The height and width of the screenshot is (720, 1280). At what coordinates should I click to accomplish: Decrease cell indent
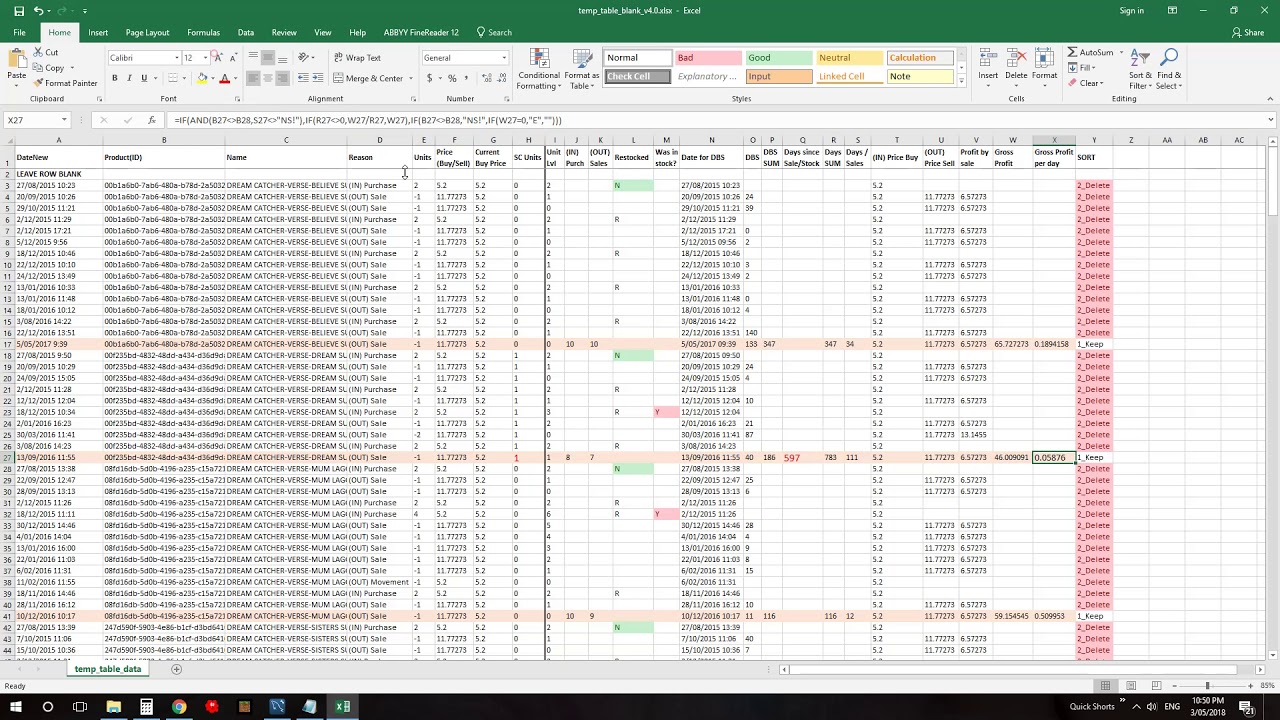click(x=302, y=78)
